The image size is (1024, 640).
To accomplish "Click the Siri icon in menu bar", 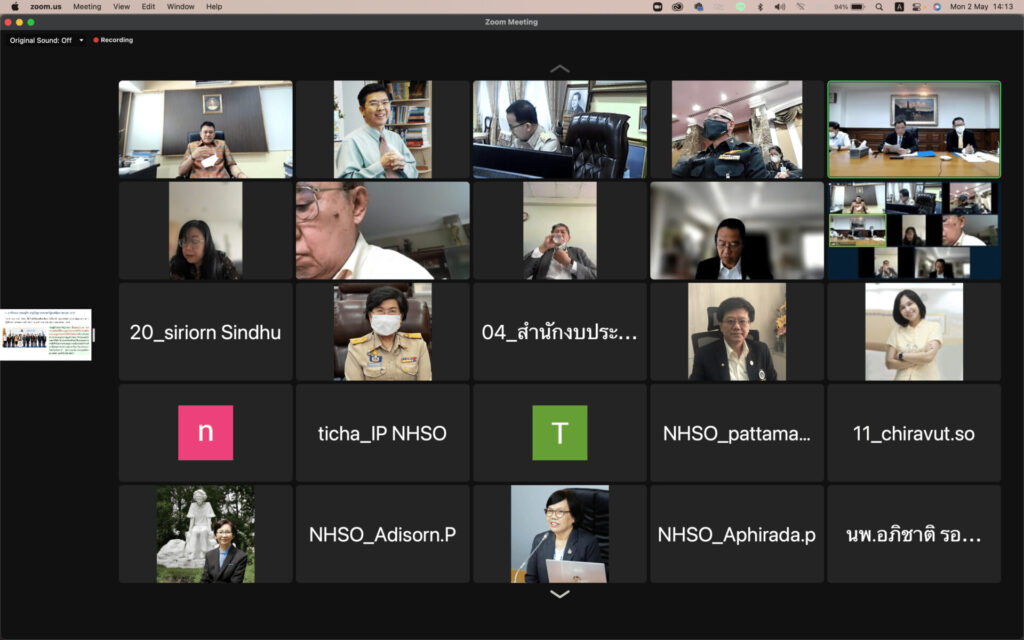I will coord(937,6).
